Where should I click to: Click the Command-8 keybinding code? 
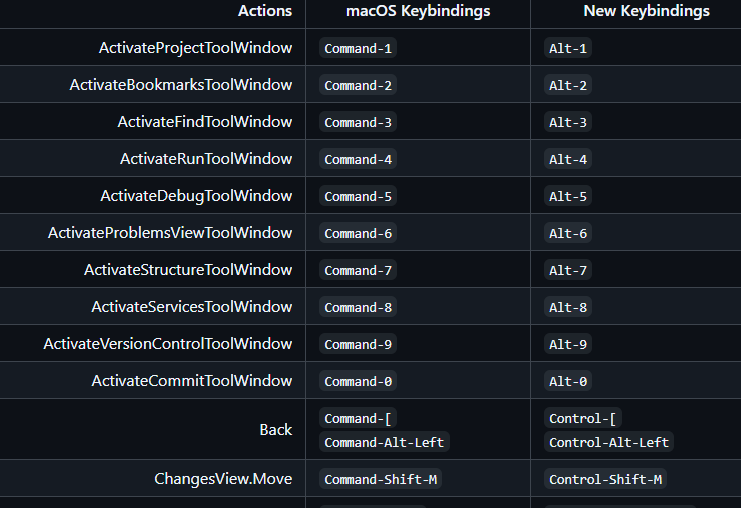pyautogui.click(x=358, y=307)
